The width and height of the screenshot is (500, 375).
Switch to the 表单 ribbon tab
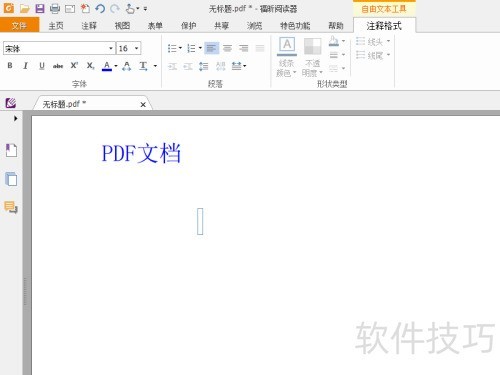(155, 26)
